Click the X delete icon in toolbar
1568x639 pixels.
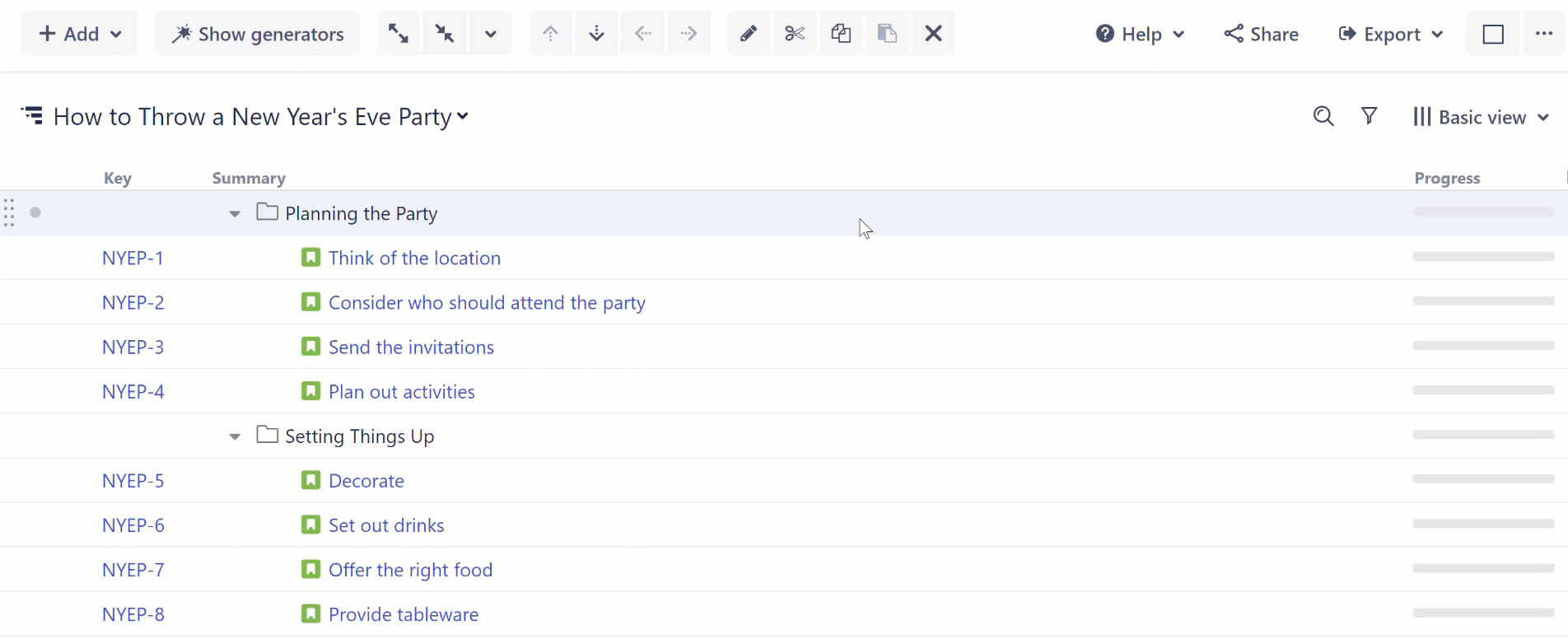tap(933, 34)
